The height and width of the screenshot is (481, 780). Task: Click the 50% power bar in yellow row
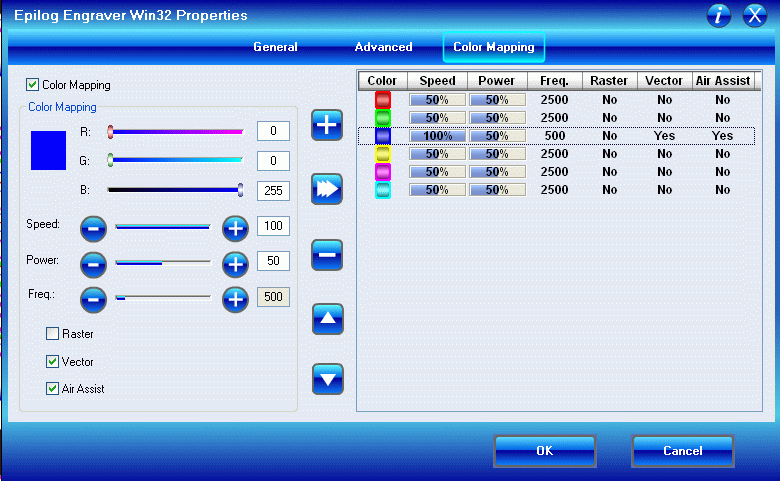pos(497,154)
